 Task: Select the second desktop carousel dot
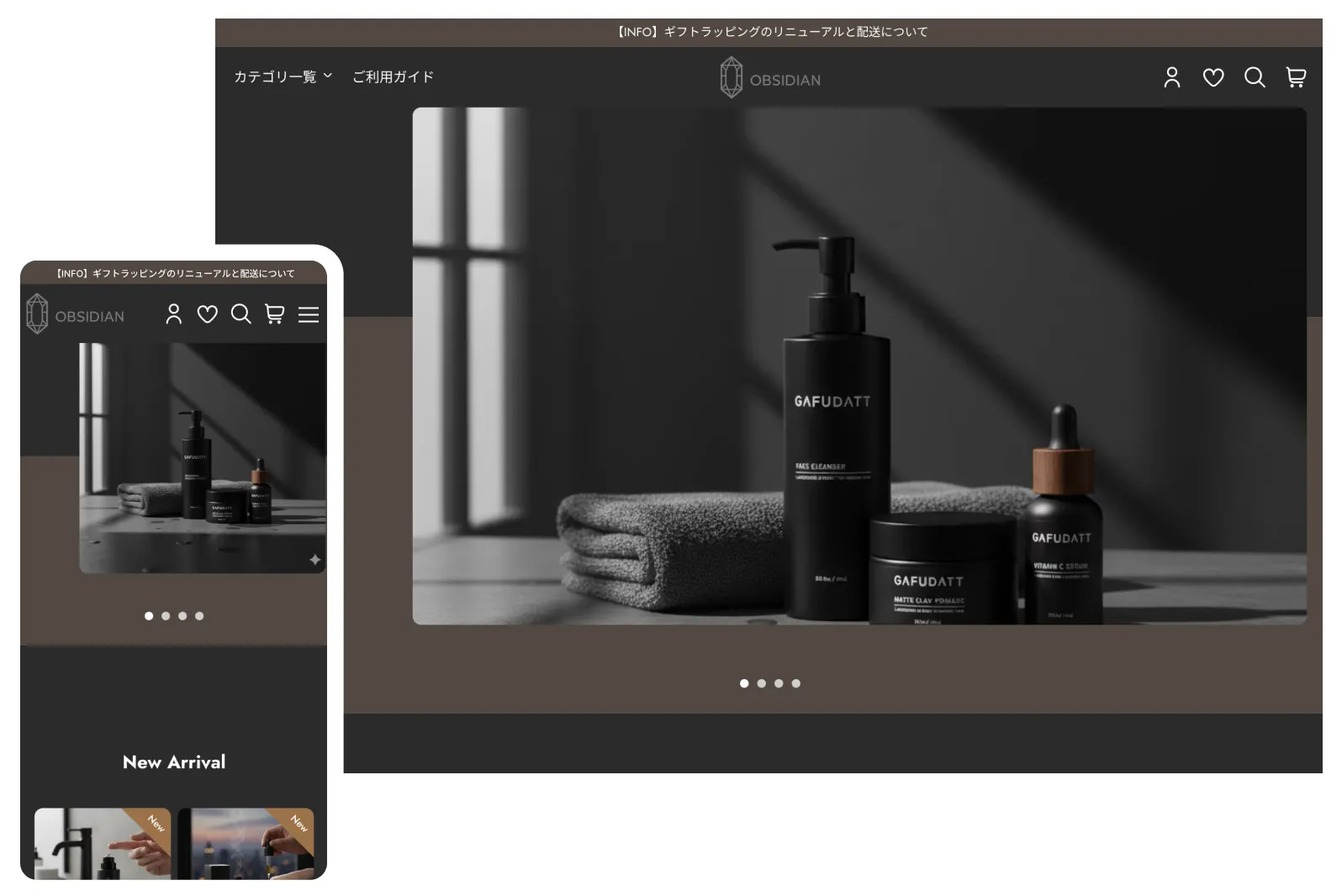point(761,683)
